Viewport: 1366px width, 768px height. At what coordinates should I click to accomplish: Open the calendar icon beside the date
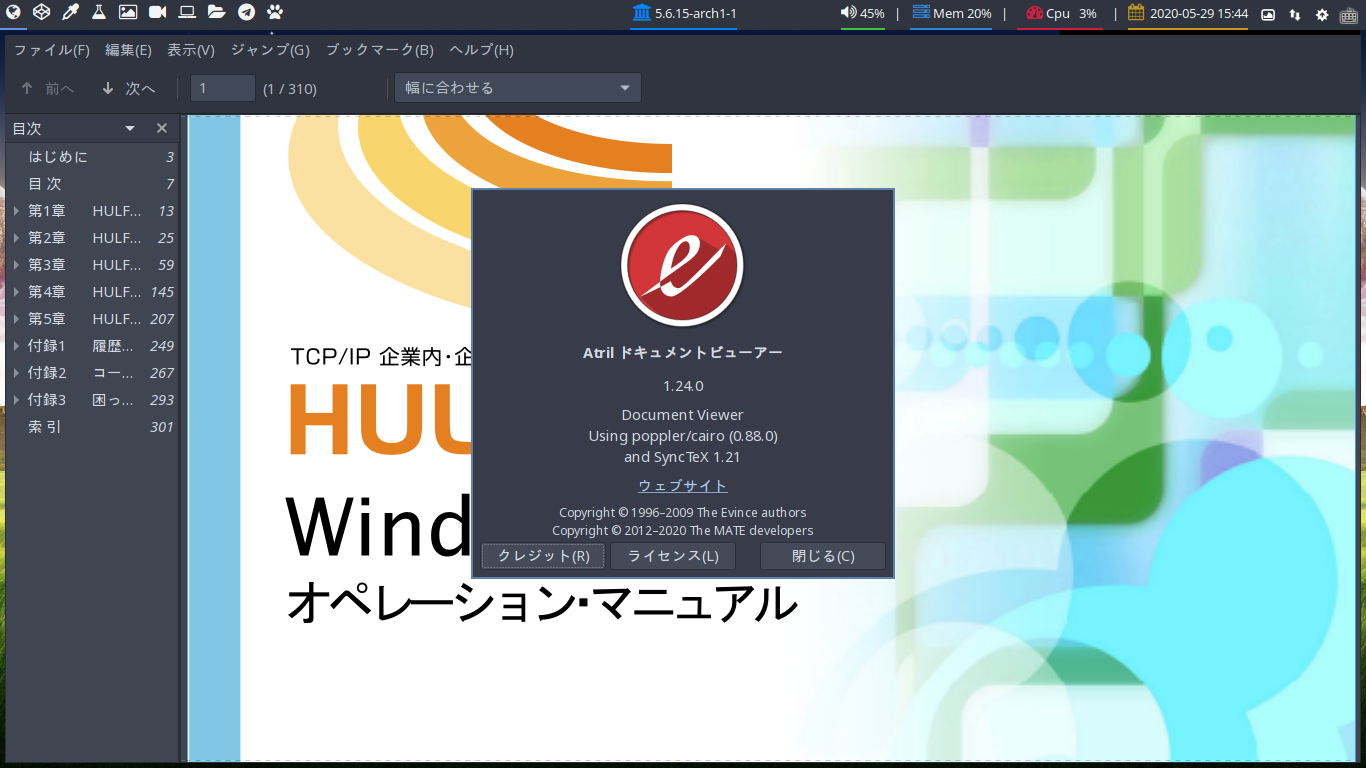[x=1136, y=13]
